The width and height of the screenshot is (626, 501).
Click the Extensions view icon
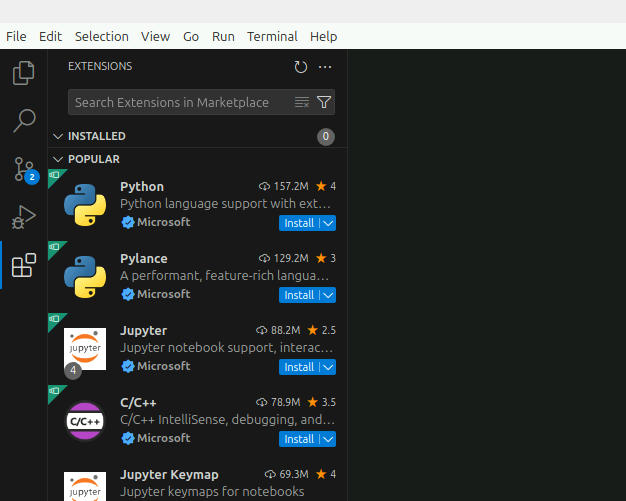point(23,265)
